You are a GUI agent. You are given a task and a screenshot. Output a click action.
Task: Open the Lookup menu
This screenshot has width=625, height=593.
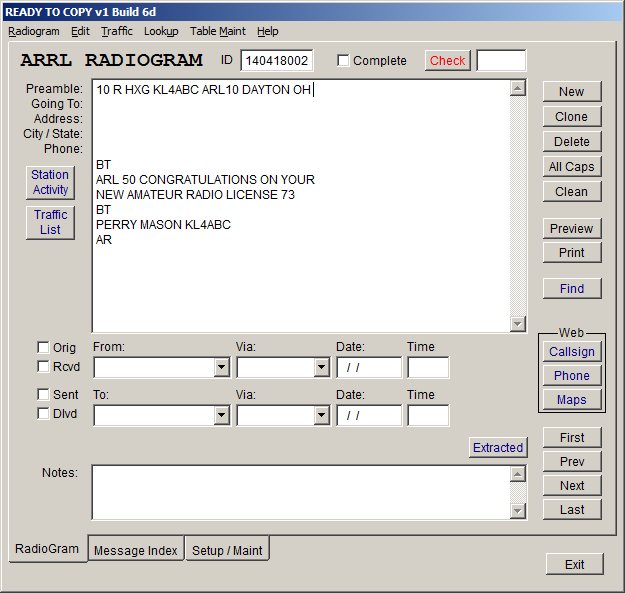point(161,31)
